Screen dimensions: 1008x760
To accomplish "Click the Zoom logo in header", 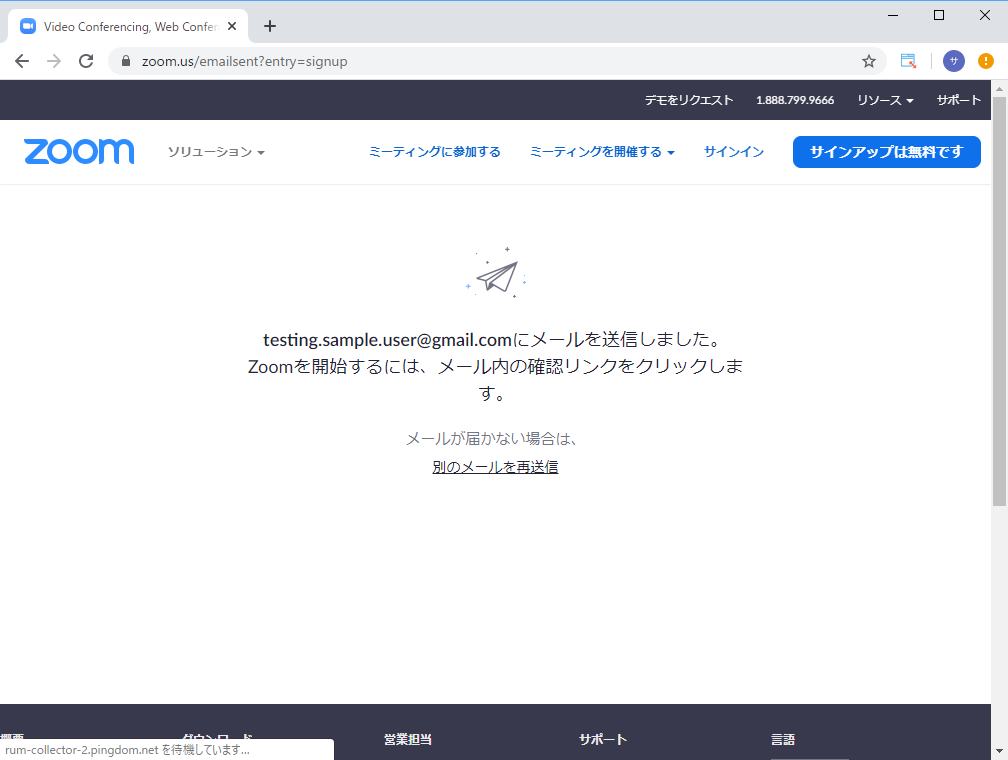I will click(x=79, y=151).
